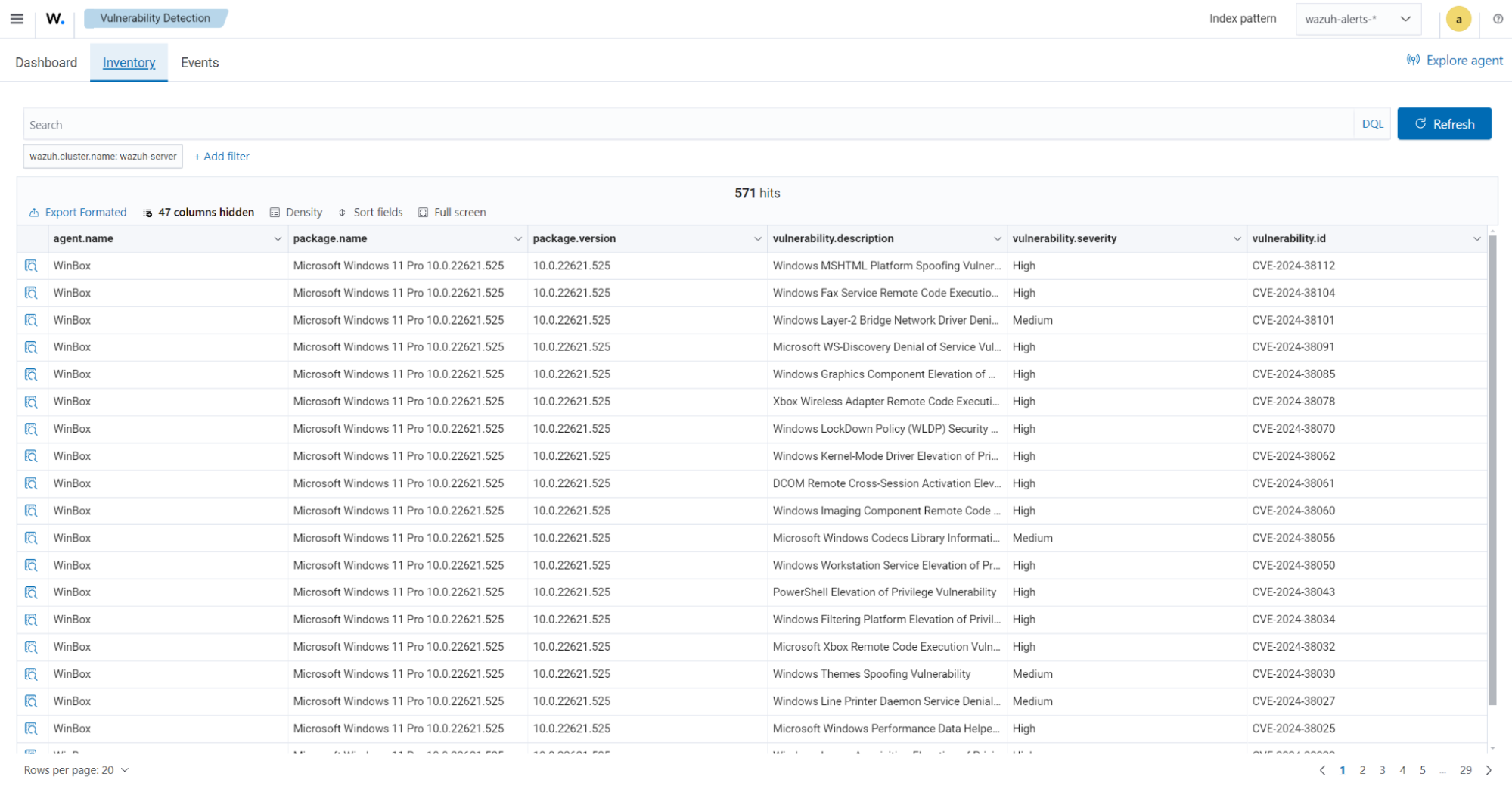1512x786 pixels.
Task: Click the Export Formated download icon
Action: coord(33,212)
